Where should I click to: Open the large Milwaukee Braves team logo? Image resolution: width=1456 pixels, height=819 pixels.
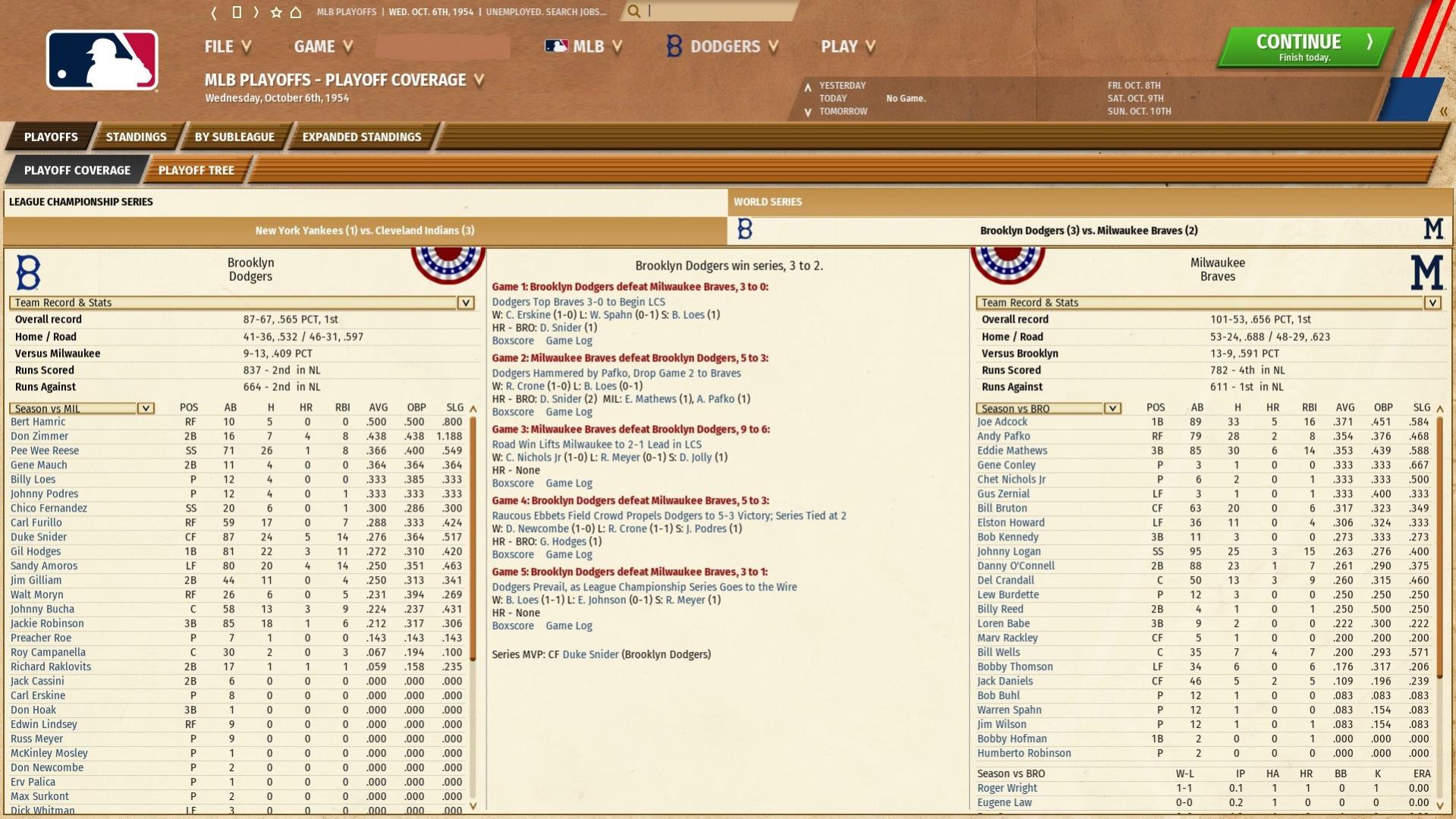(x=1426, y=272)
